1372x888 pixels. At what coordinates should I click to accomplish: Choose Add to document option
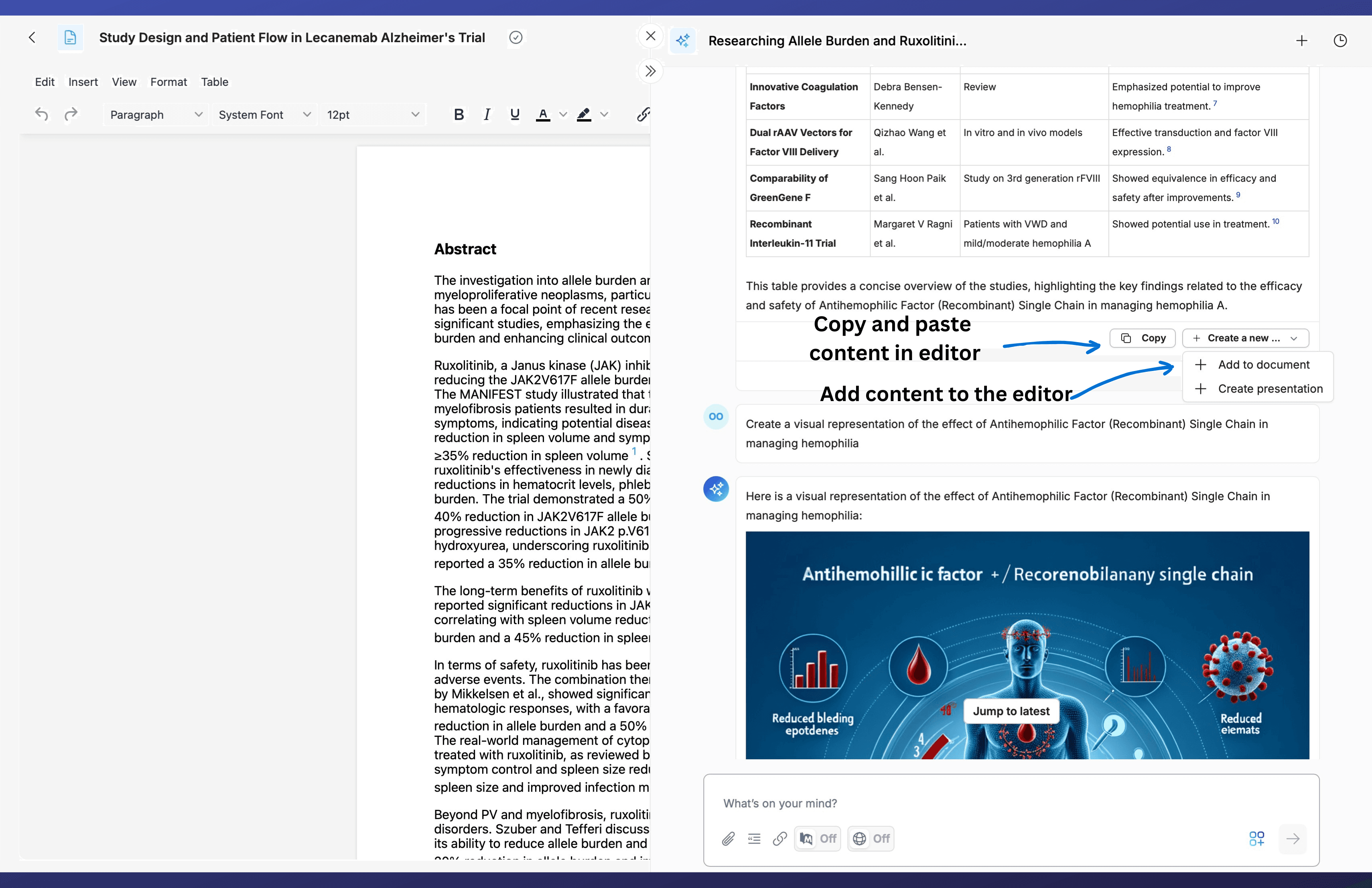coord(1258,365)
